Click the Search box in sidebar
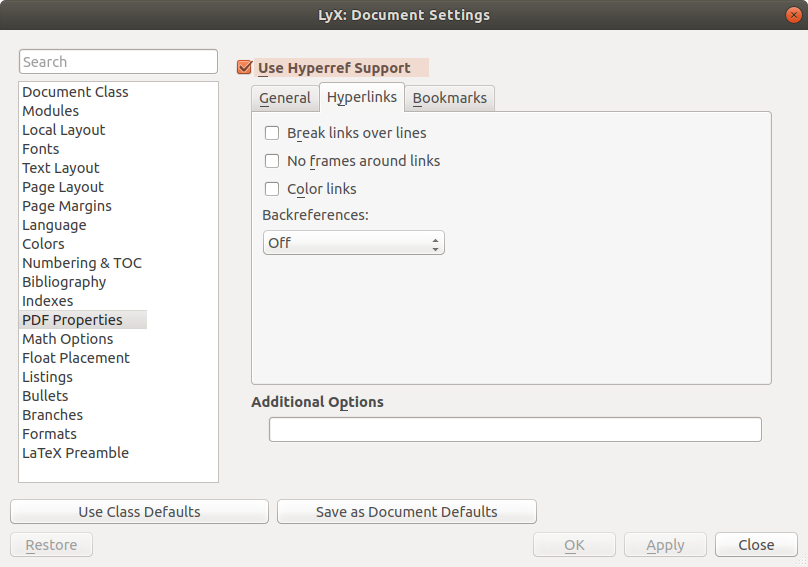The height and width of the screenshot is (567, 808). 118,62
